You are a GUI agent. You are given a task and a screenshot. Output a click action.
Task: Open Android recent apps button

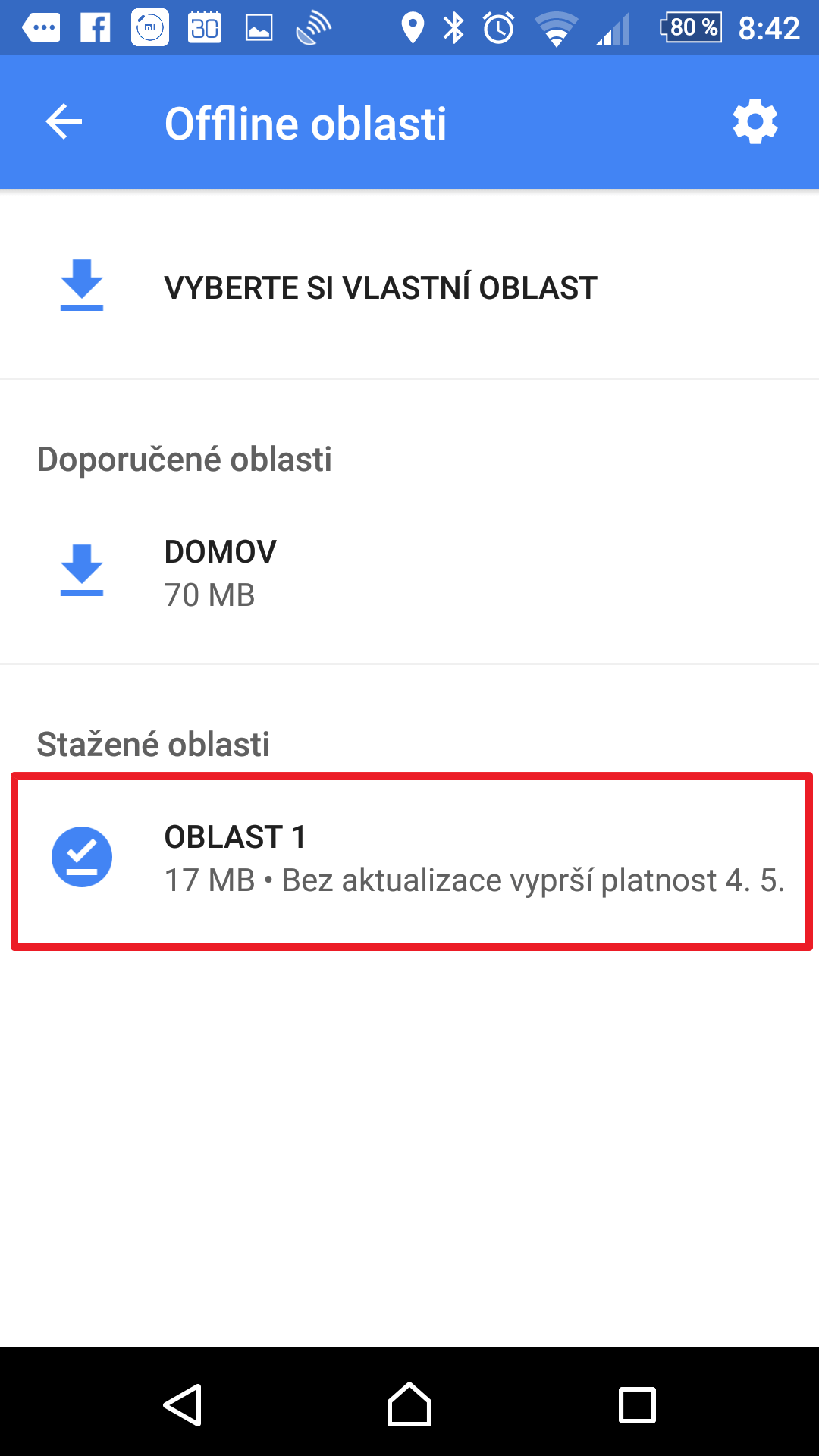(x=637, y=1405)
